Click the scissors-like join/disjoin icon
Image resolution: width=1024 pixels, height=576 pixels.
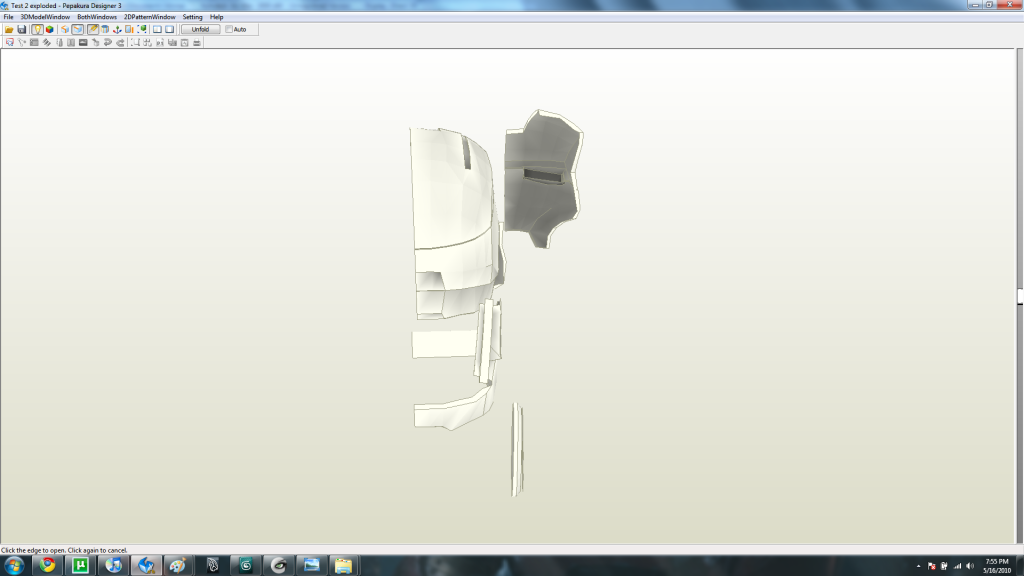22,42
